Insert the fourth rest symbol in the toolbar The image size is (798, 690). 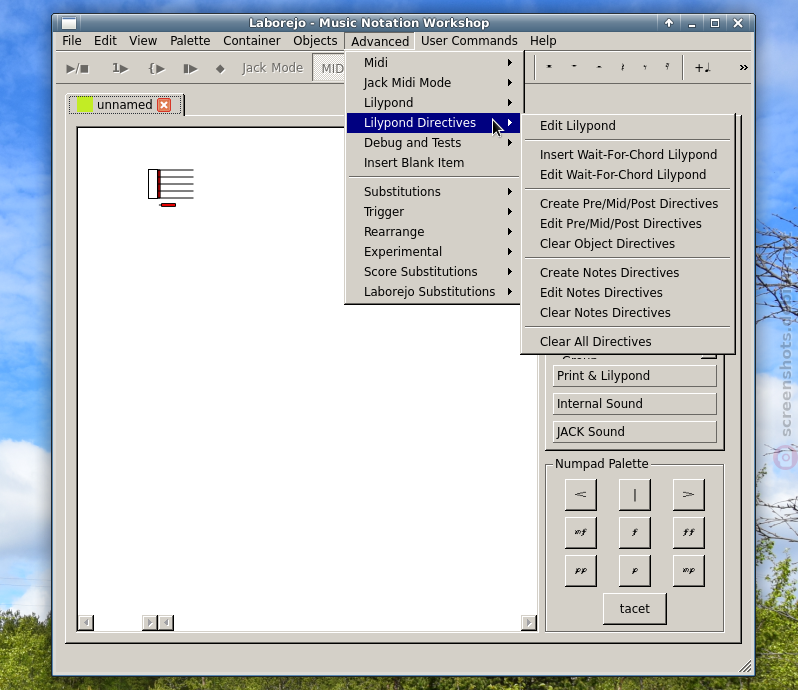pyautogui.click(x=622, y=67)
